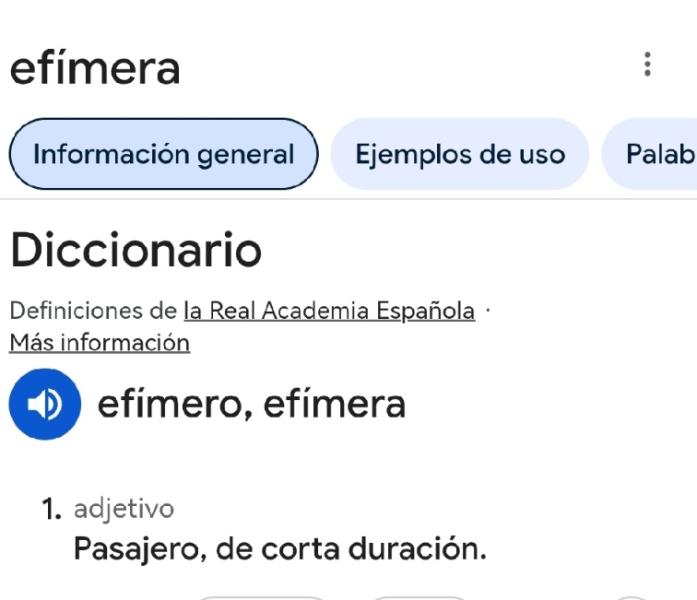Click the Diccionario section heading
The width and height of the screenshot is (697, 600).
136,250
